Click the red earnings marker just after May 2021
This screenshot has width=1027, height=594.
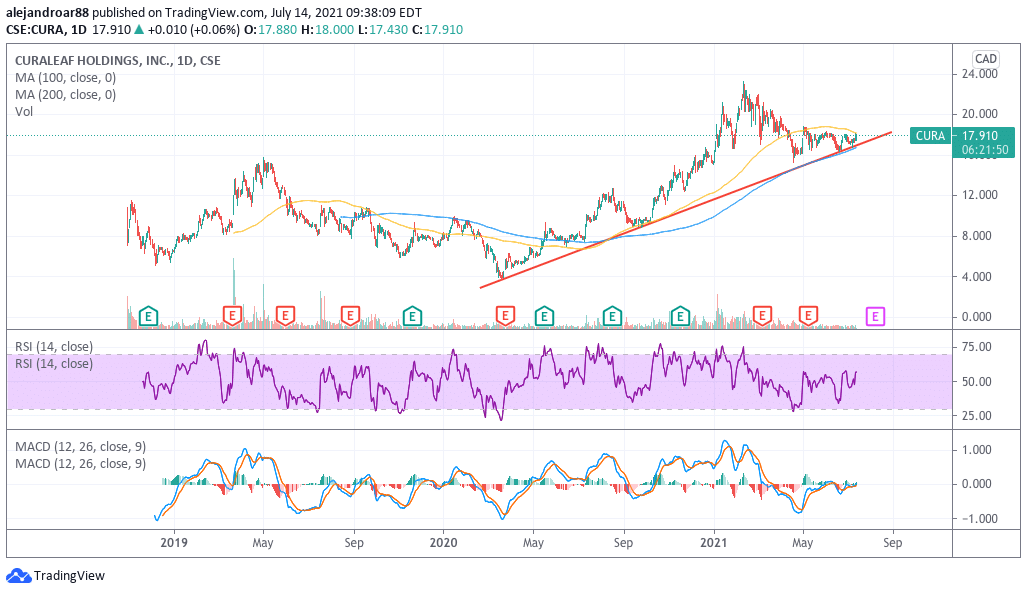point(809,316)
